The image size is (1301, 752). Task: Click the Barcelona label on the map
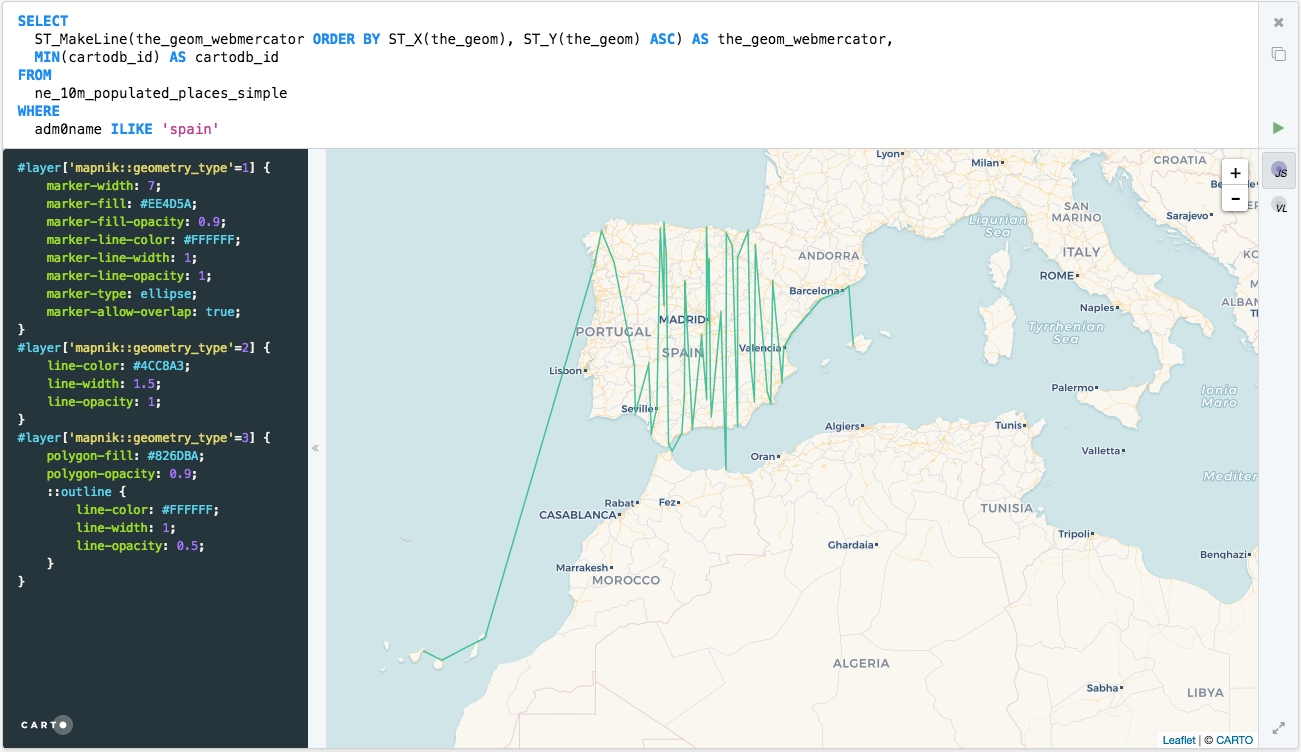pyautogui.click(x=815, y=291)
